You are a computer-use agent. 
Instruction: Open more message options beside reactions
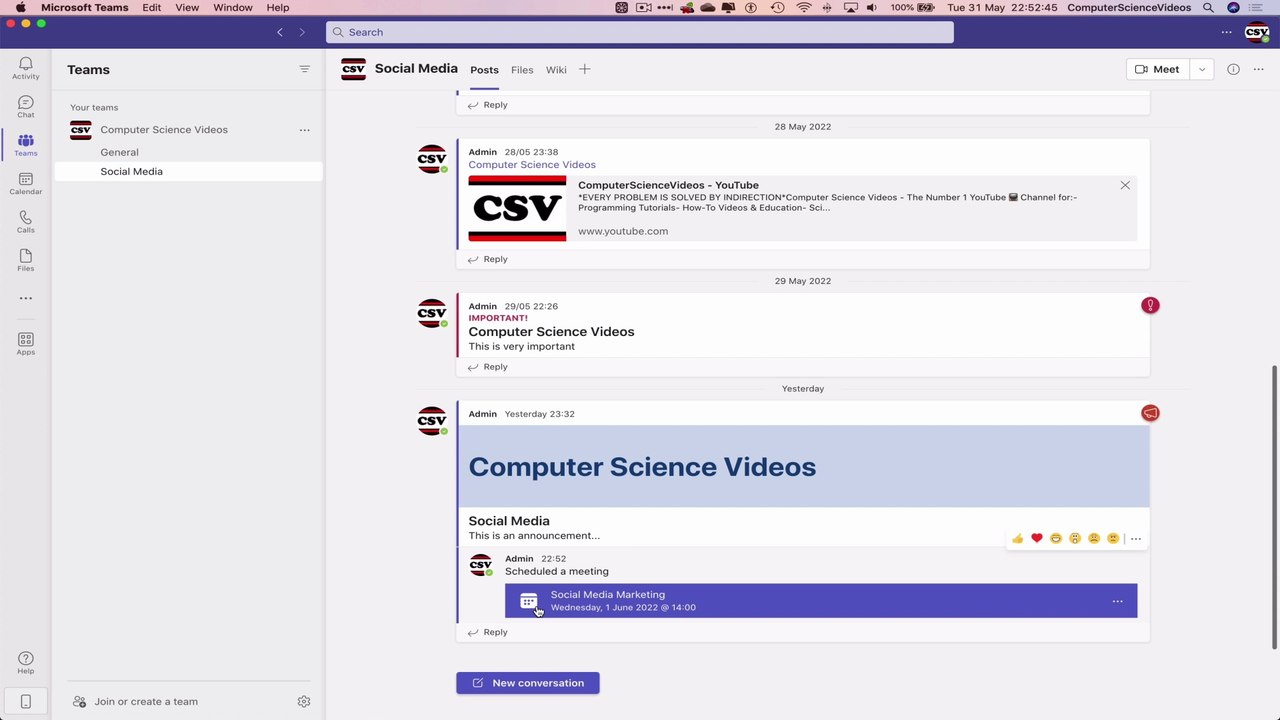click(x=1136, y=539)
